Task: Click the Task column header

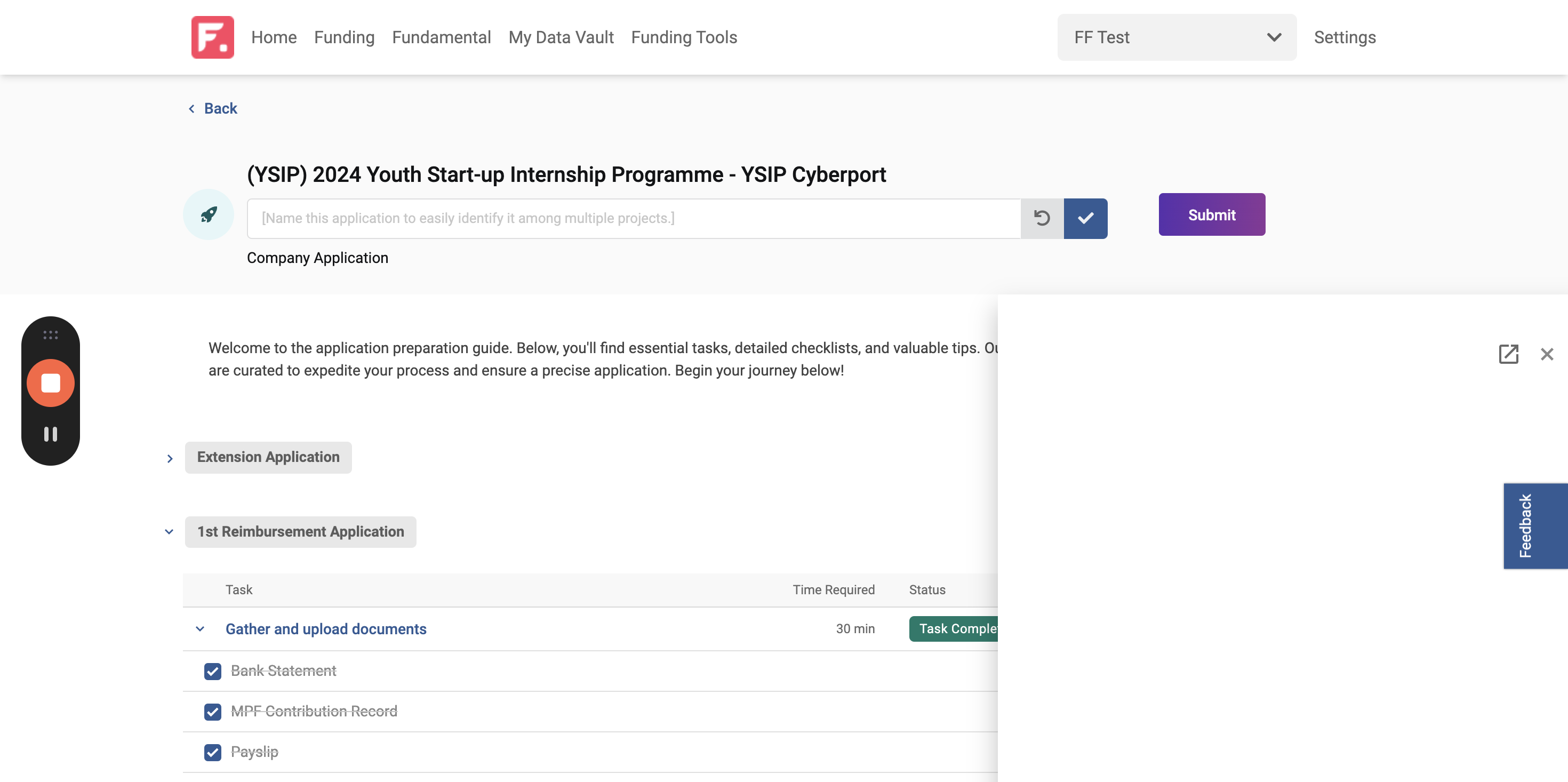Action: click(x=238, y=589)
